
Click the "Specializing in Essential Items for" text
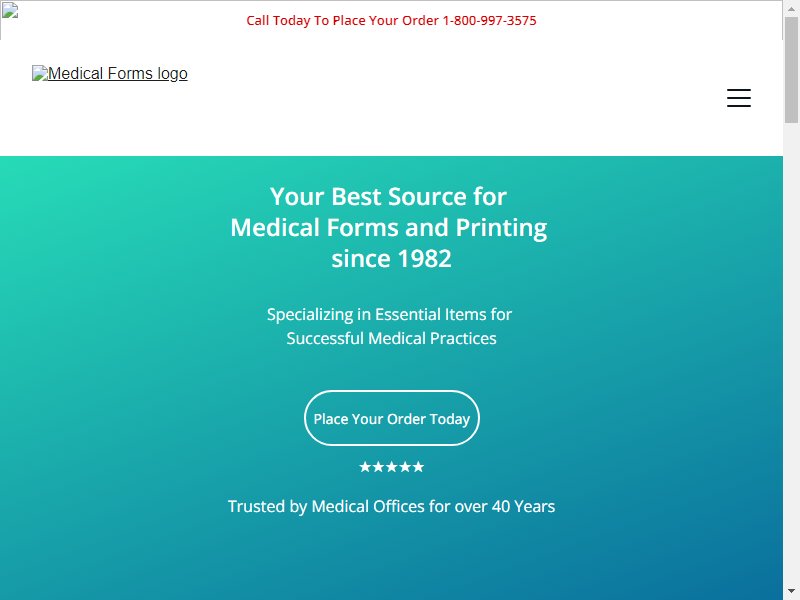tap(389, 314)
